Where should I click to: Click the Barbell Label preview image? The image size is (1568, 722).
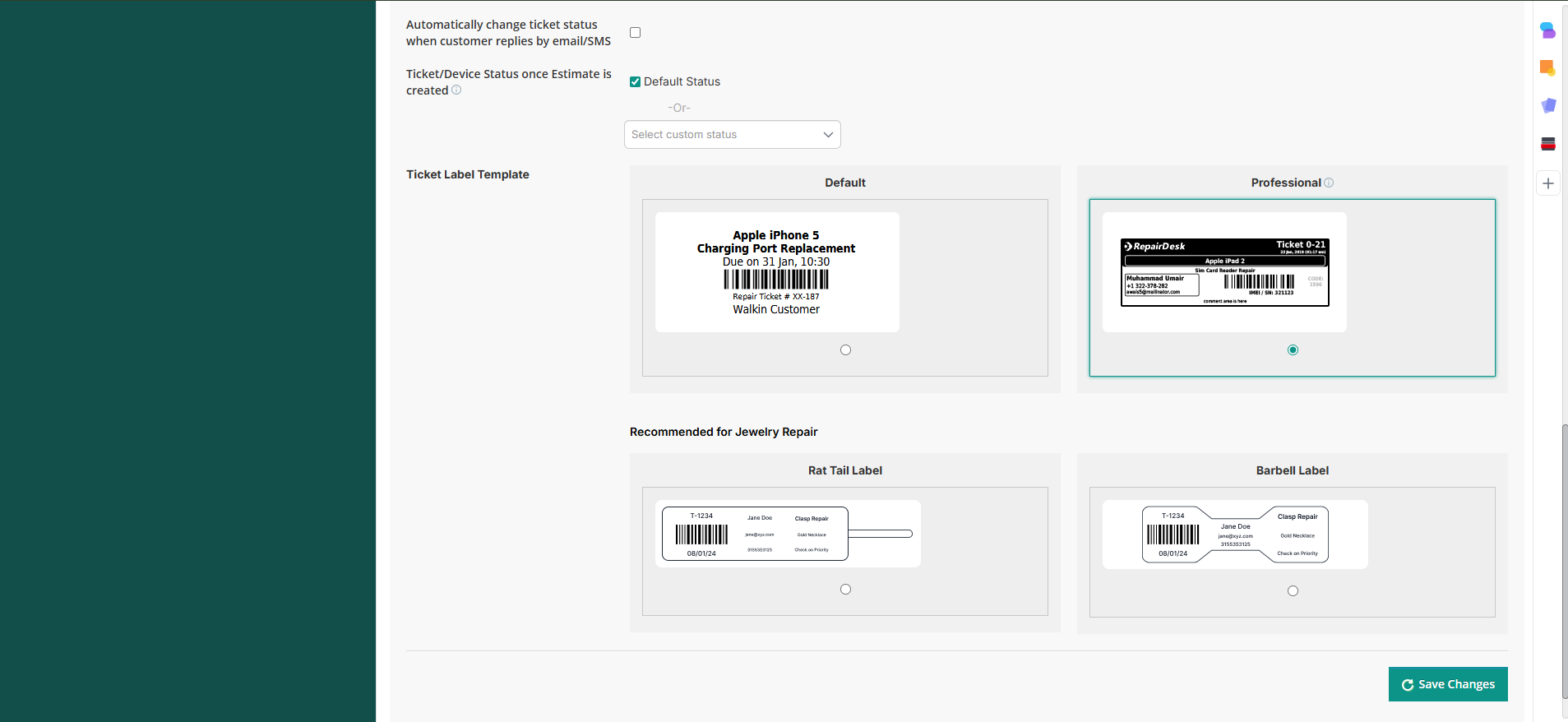click(1235, 535)
